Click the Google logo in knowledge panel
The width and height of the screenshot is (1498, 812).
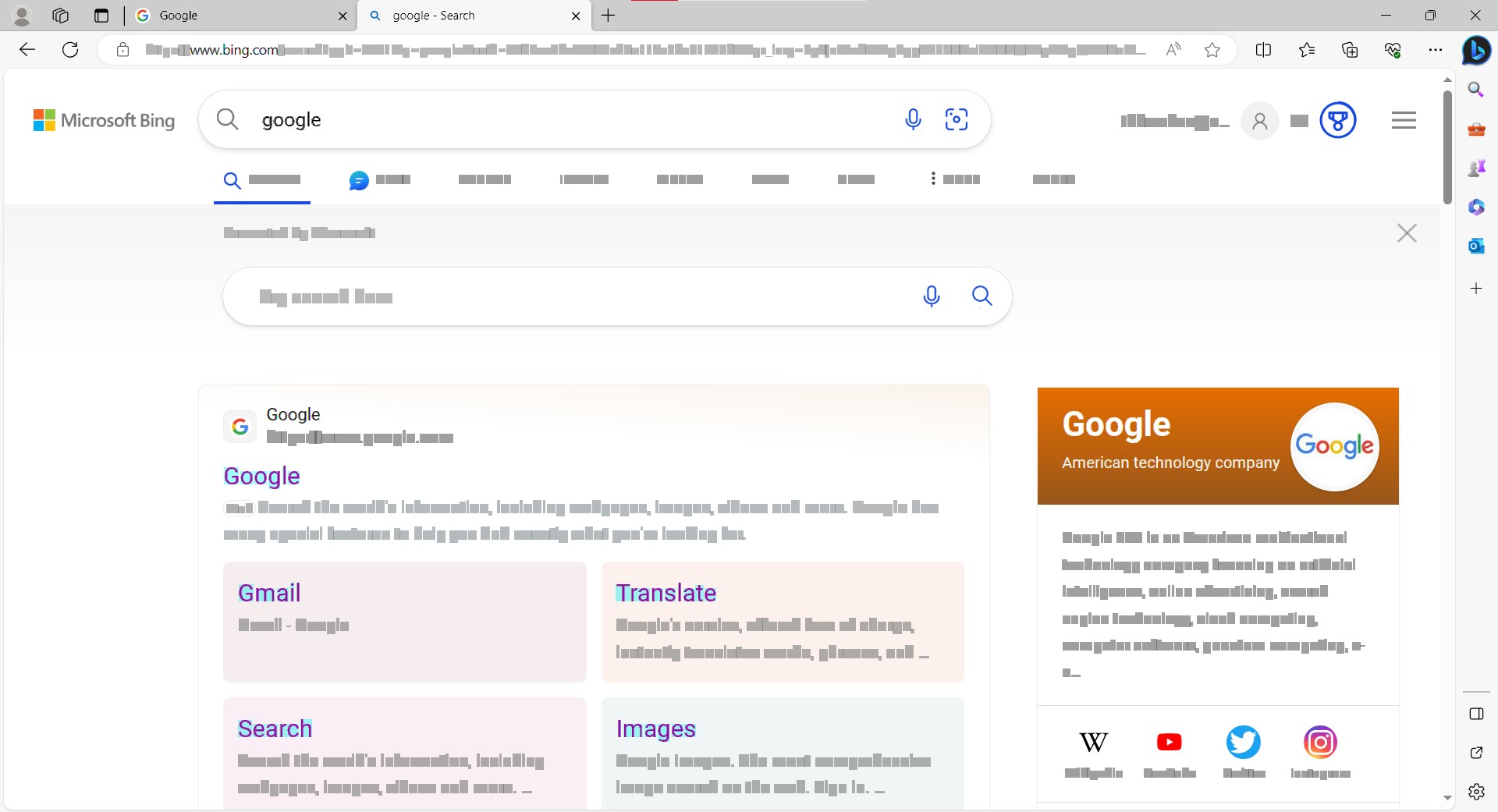point(1334,446)
